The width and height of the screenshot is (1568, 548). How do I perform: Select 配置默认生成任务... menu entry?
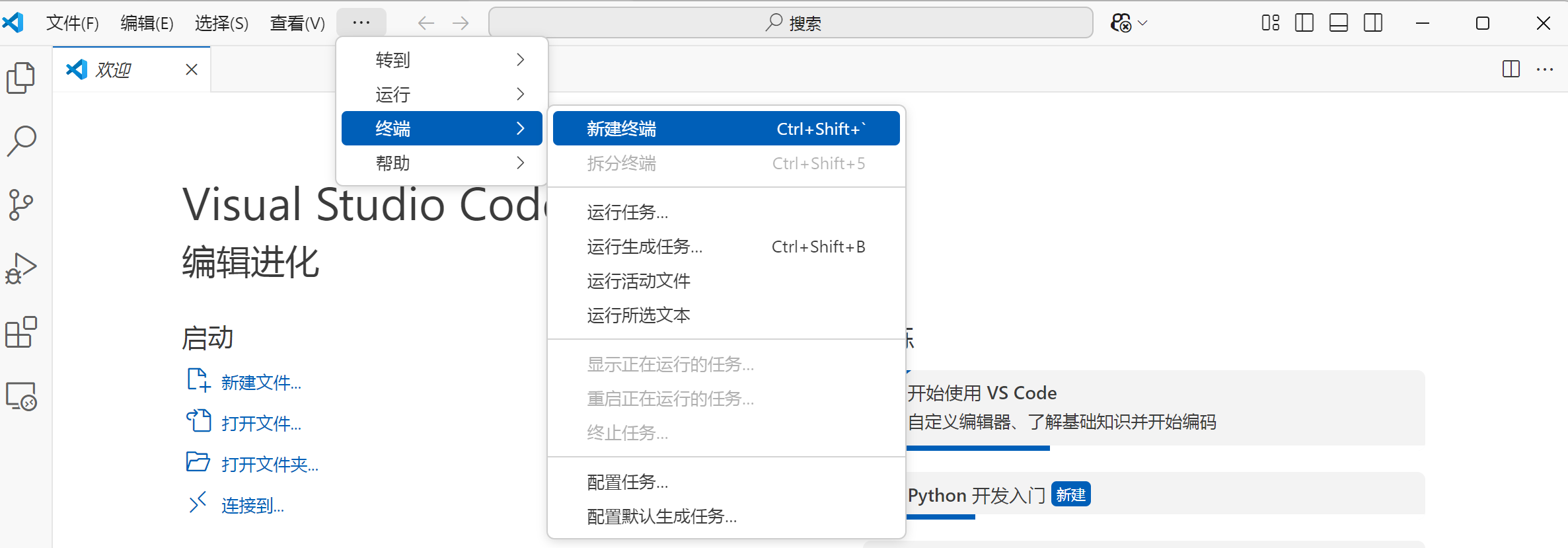coord(726,516)
